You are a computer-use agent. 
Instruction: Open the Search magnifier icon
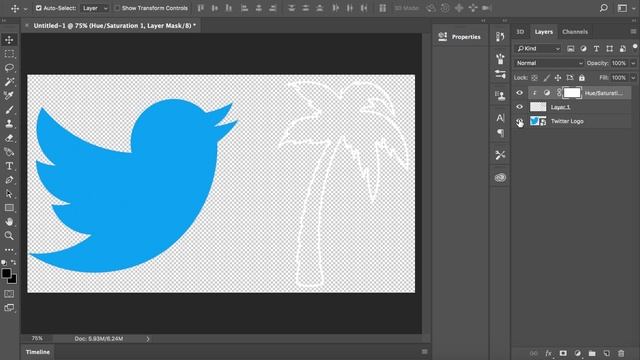point(604,8)
